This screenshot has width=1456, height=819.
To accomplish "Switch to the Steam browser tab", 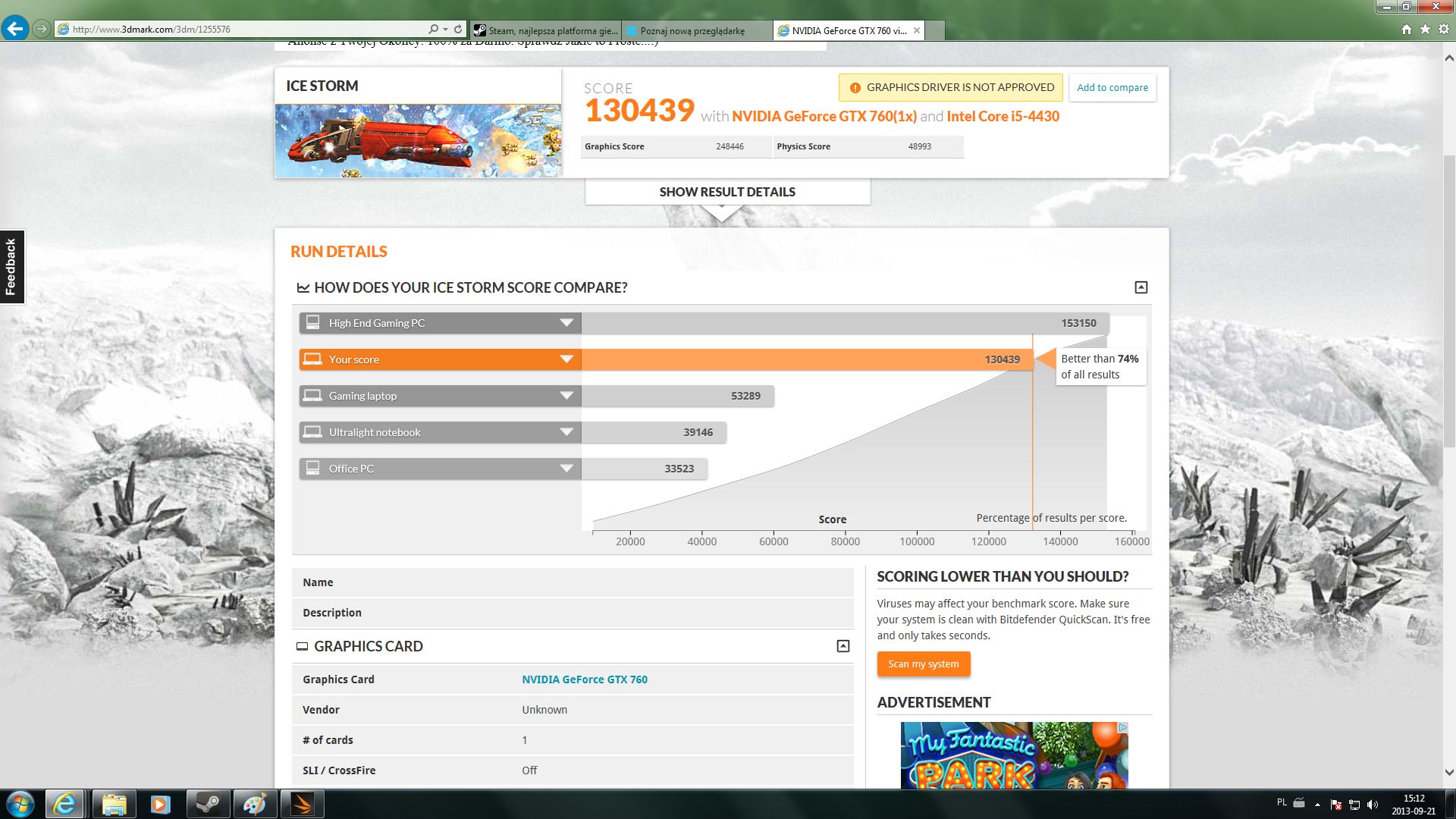I will pos(544,31).
